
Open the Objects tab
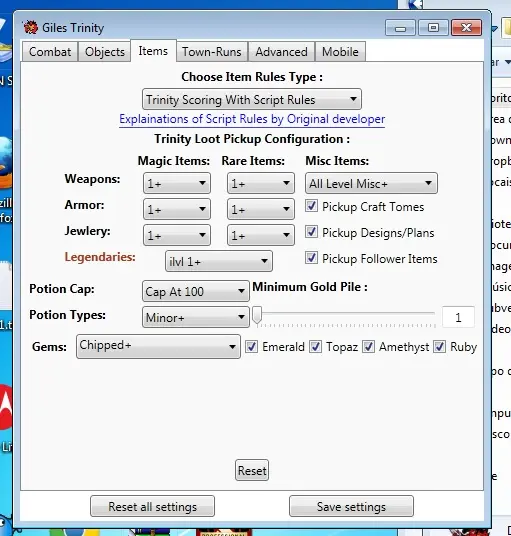point(105,52)
